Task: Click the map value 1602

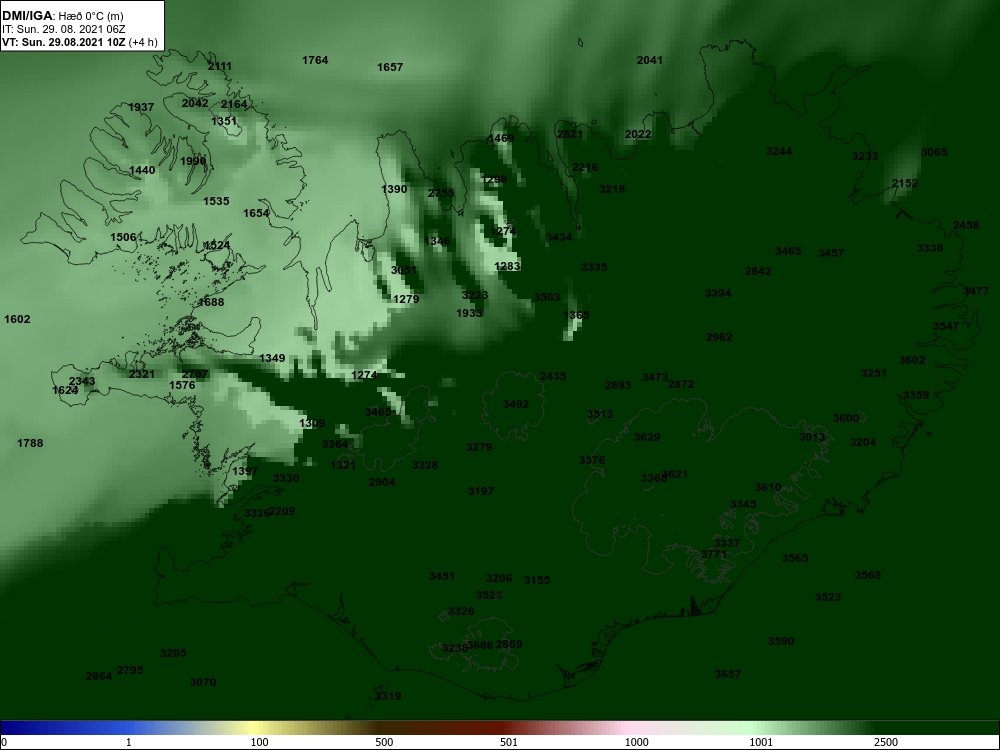Action: click(x=17, y=319)
